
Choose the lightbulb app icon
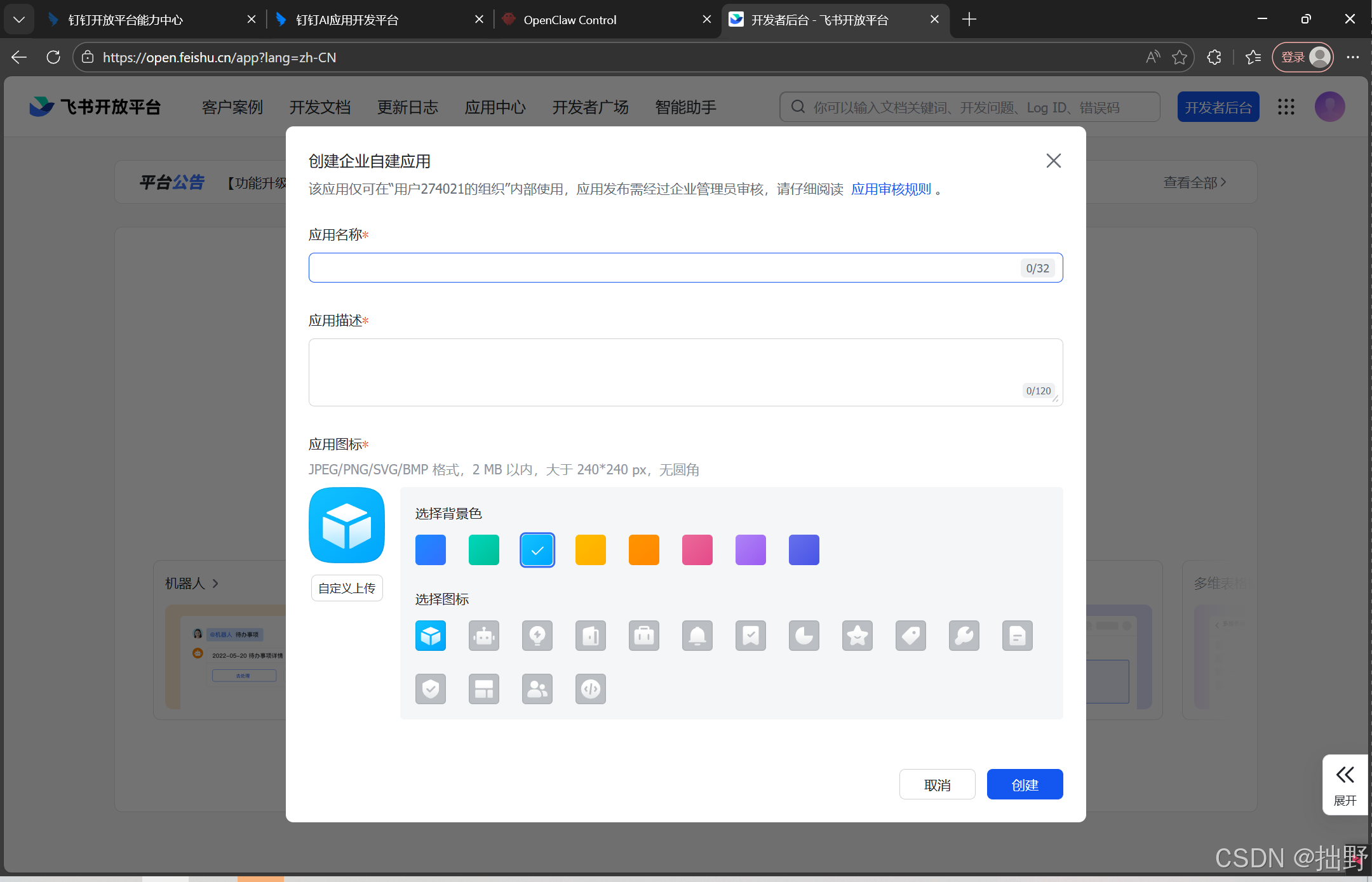537,636
